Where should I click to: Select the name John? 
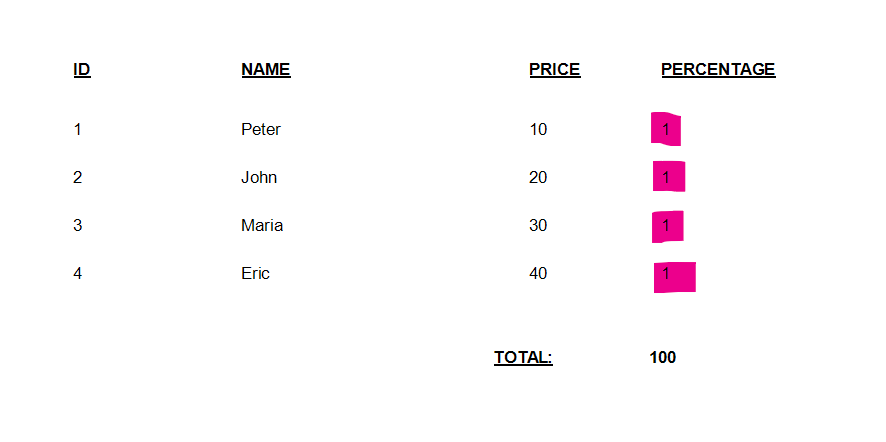click(259, 178)
